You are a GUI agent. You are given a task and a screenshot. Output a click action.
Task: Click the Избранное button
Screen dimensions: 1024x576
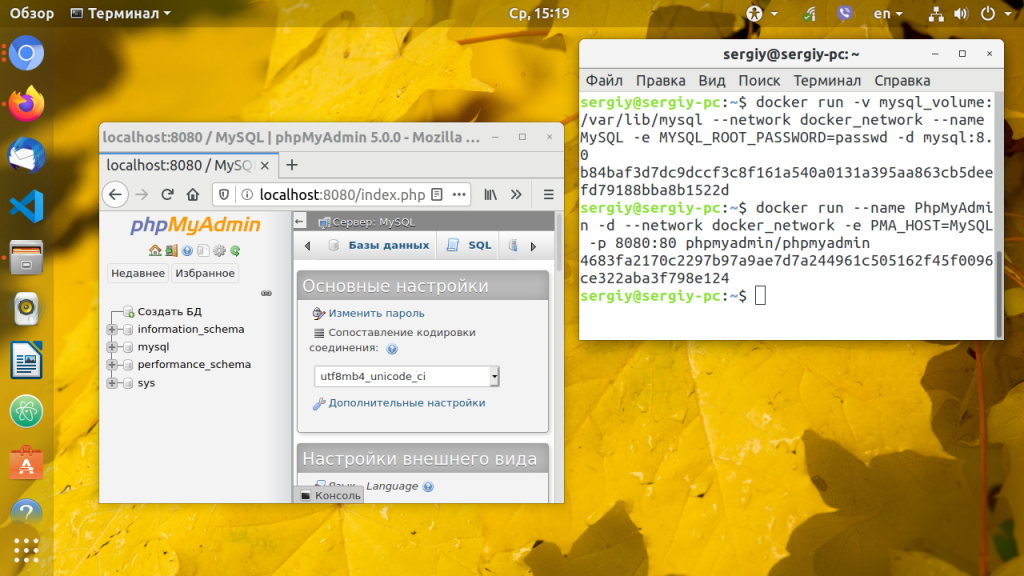[205, 273]
